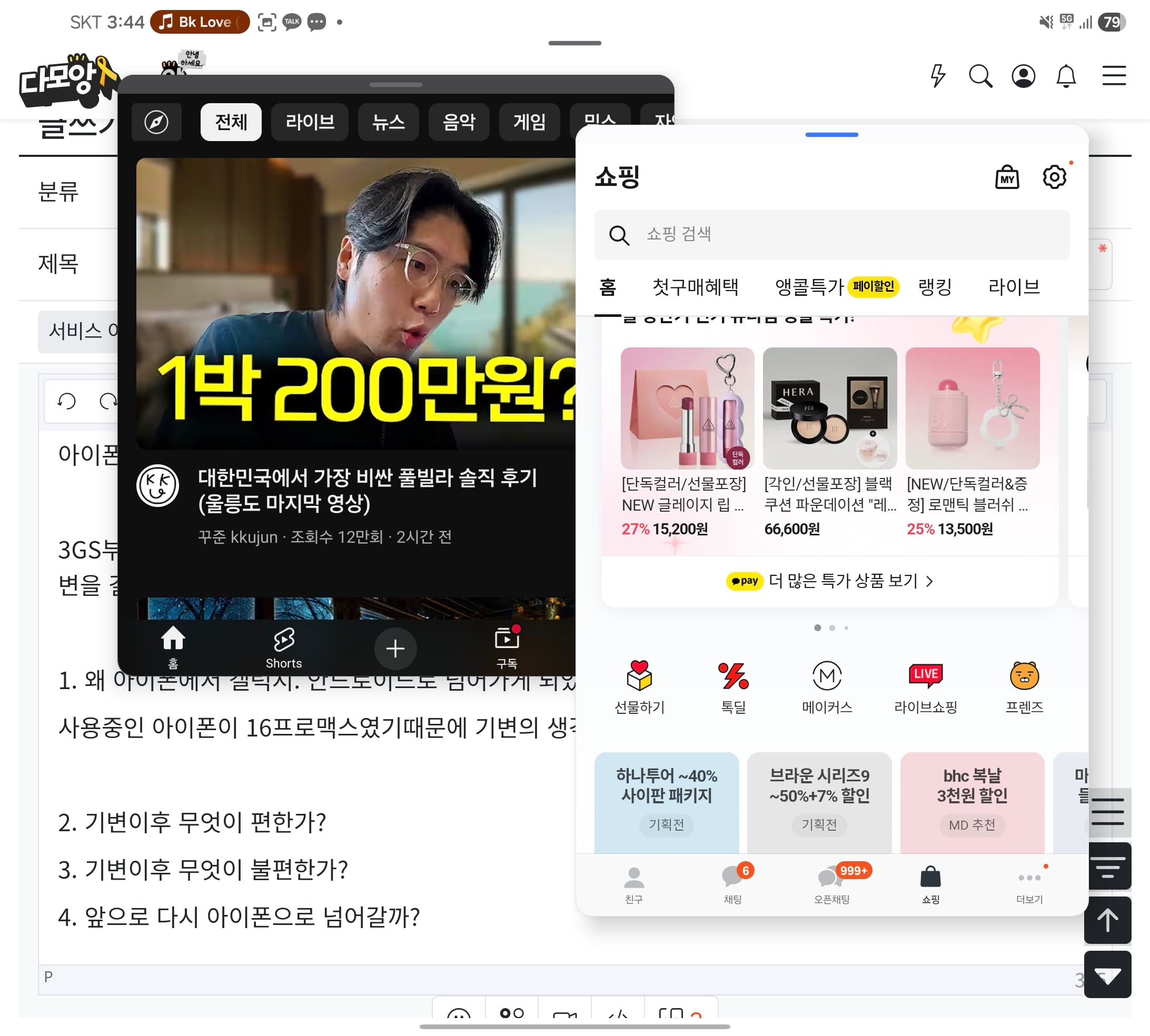Image resolution: width=1150 pixels, height=1036 pixels.
Task: Select the 전체 chip in YouTube
Action: pos(231,122)
